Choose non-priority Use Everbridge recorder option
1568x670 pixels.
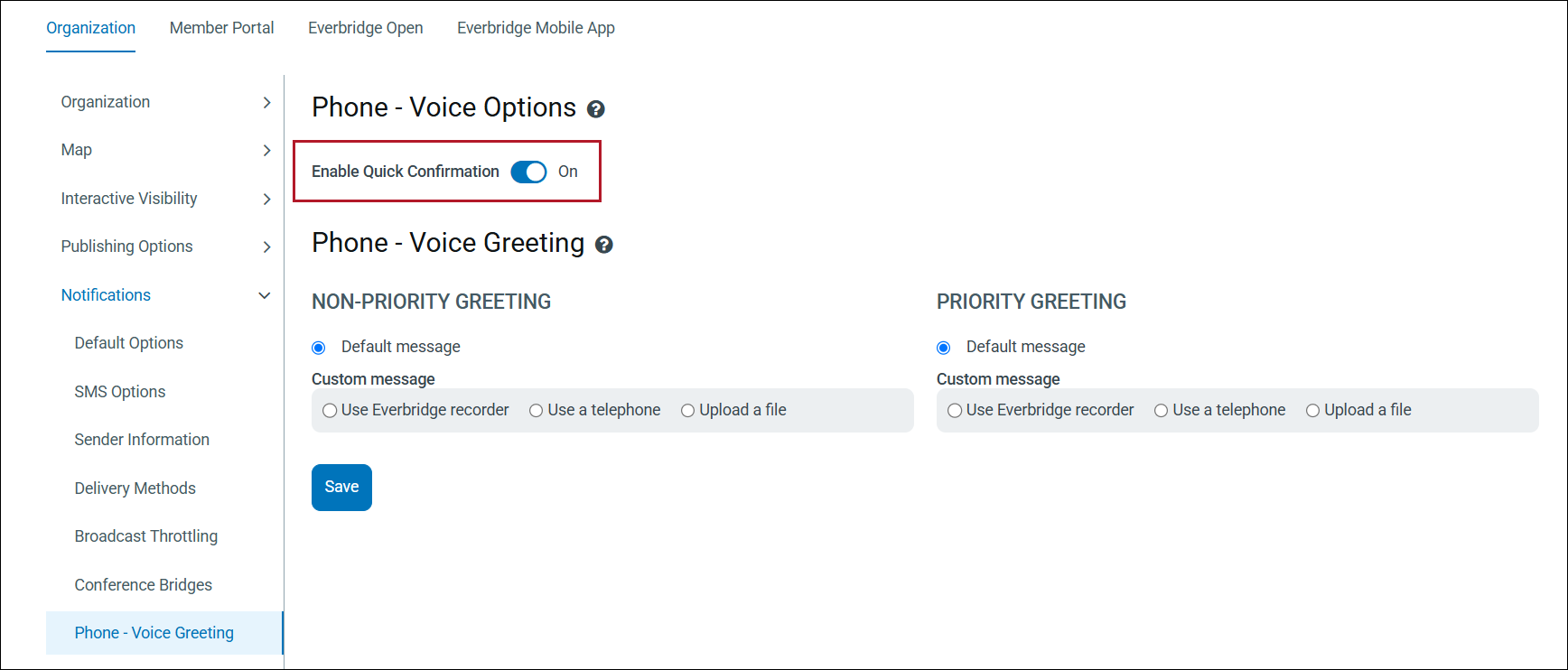click(x=331, y=411)
